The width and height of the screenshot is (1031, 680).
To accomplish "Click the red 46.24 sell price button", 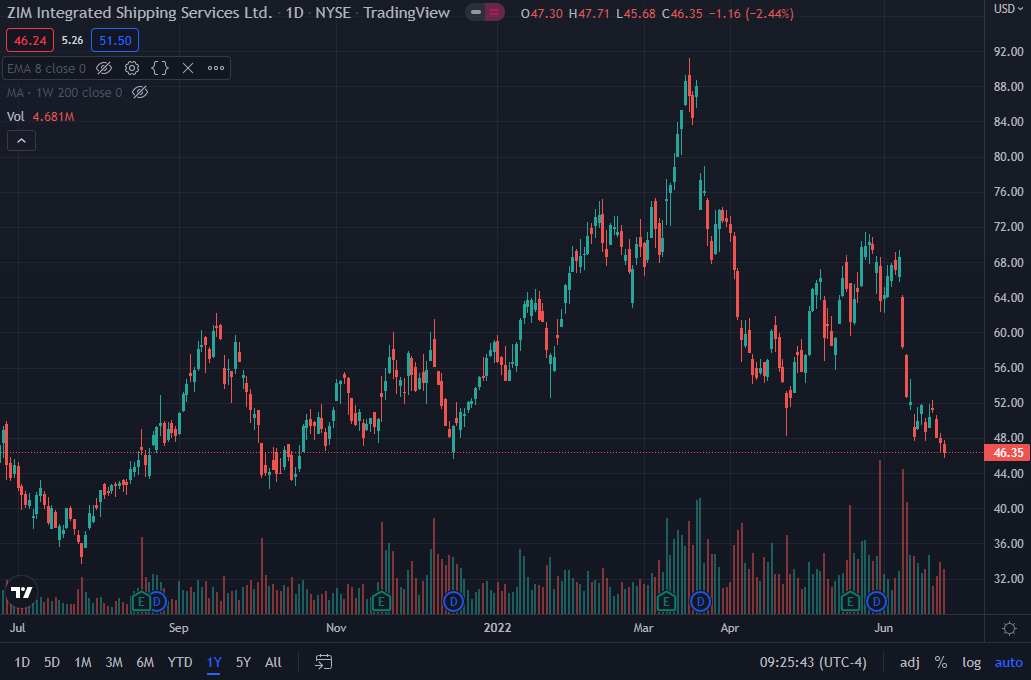I will [30, 40].
